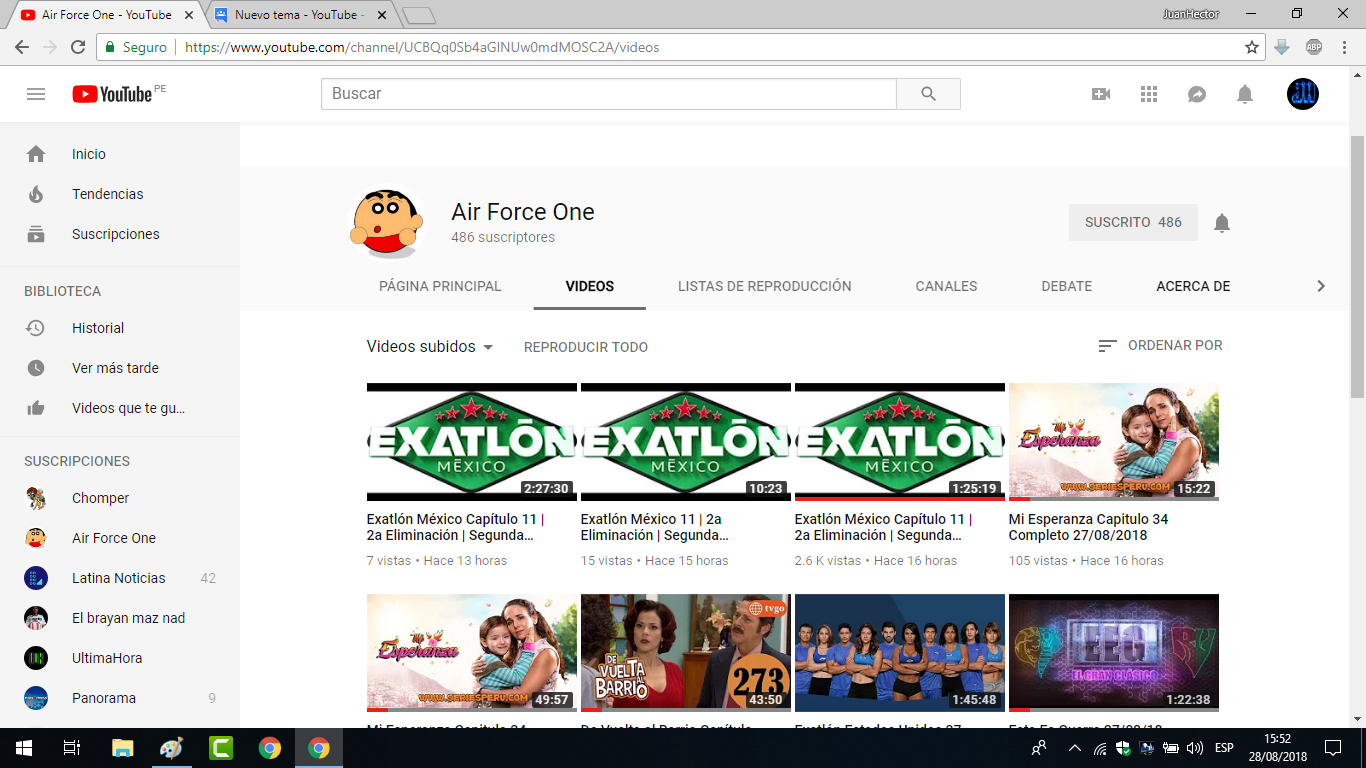Open the Latina Noticias subscription
Screen dimensions: 1366x768
pyautogui.click(x=120, y=578)
